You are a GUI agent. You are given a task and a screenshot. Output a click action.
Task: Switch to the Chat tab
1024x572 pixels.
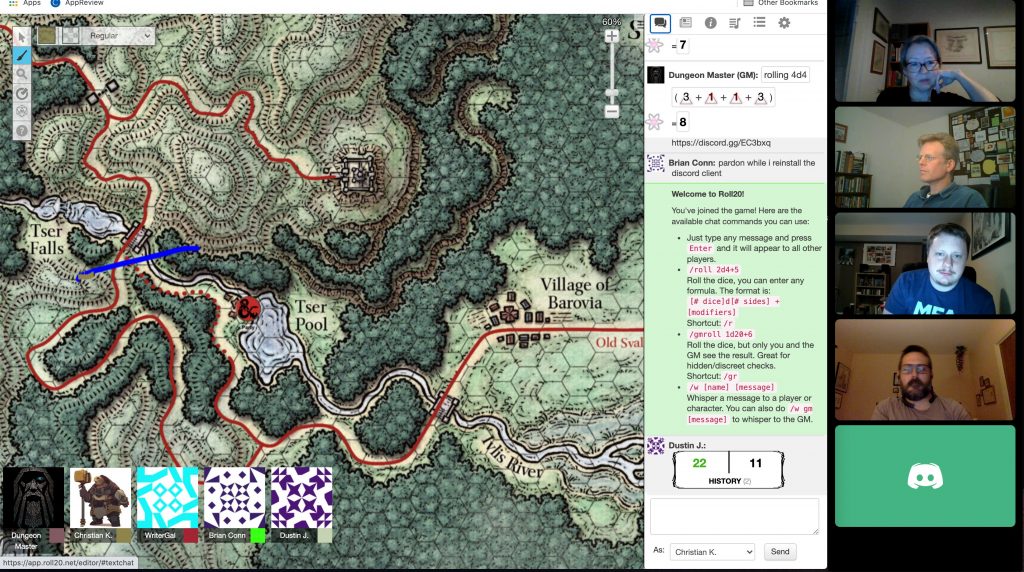tap(661, 23)
